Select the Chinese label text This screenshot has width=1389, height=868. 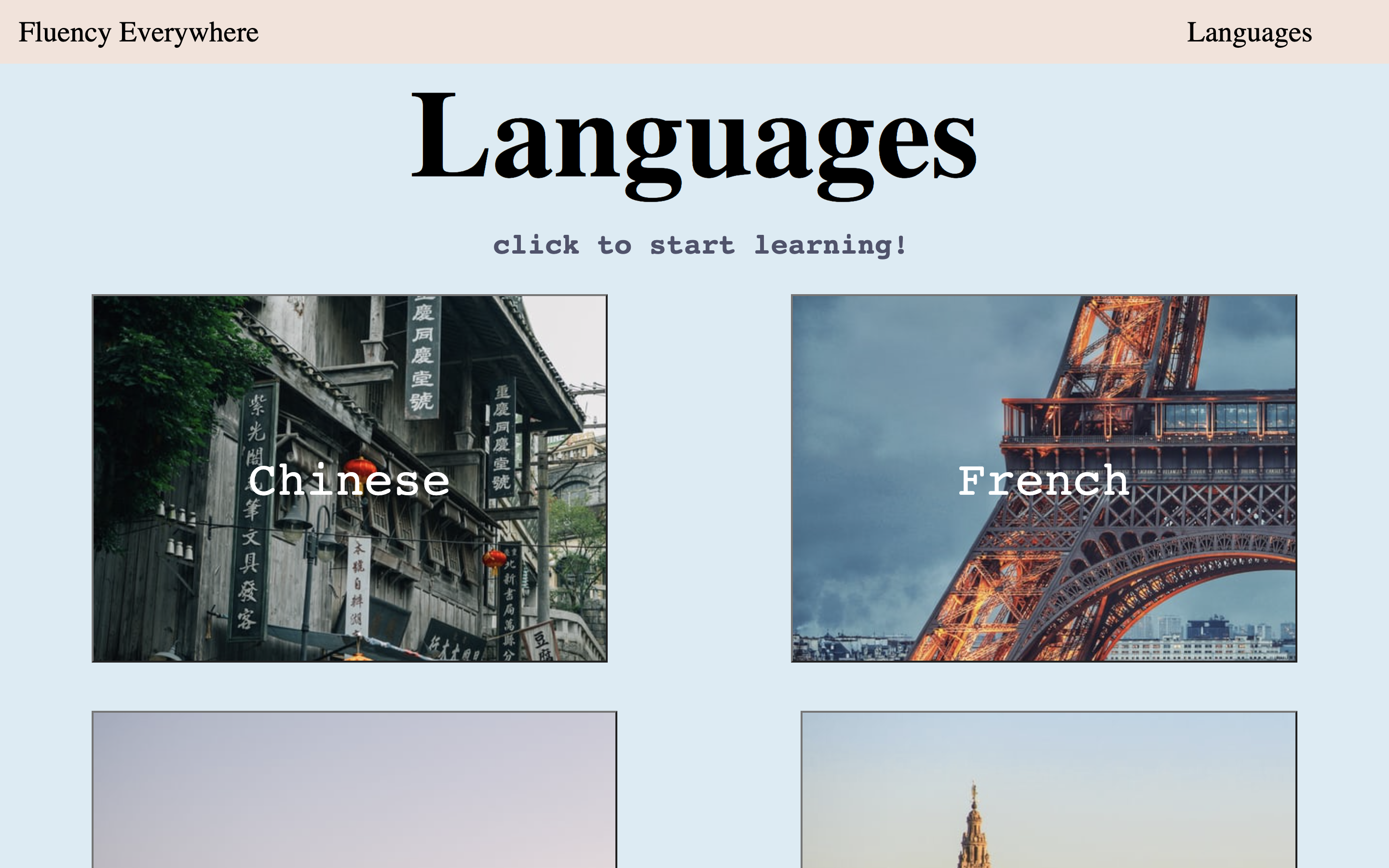pos(349,480)
